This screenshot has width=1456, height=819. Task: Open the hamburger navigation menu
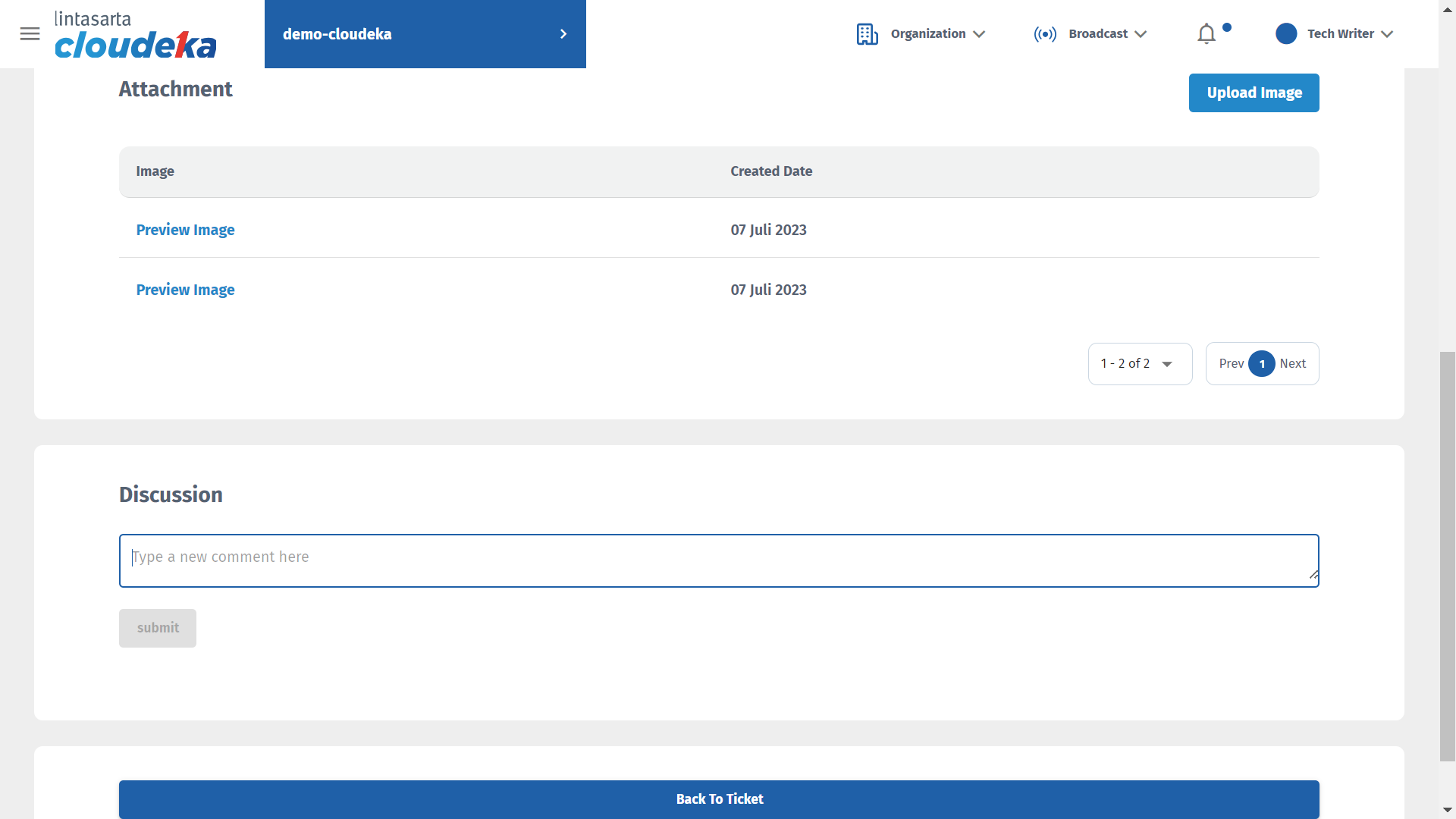30,34
